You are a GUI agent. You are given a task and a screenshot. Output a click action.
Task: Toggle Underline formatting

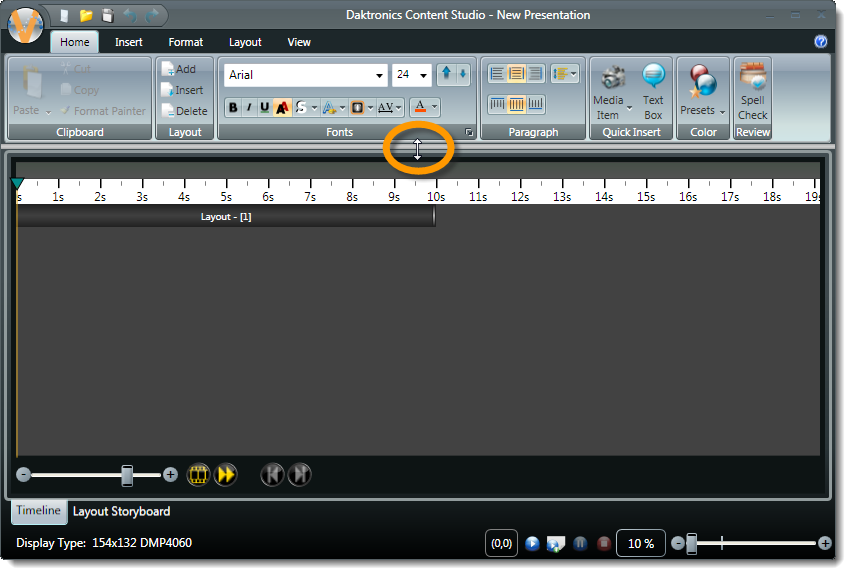[264, 108]
